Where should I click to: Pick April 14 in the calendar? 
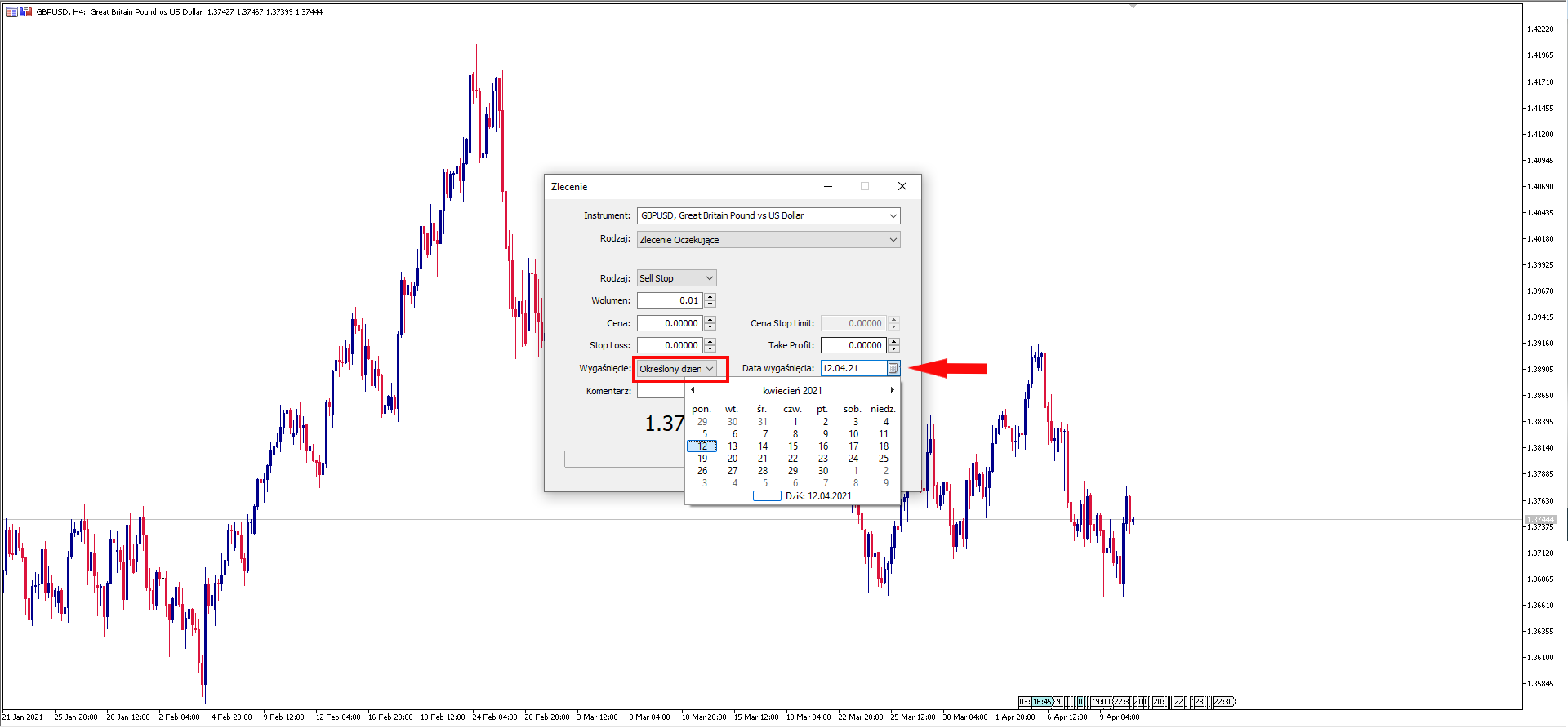763,446
